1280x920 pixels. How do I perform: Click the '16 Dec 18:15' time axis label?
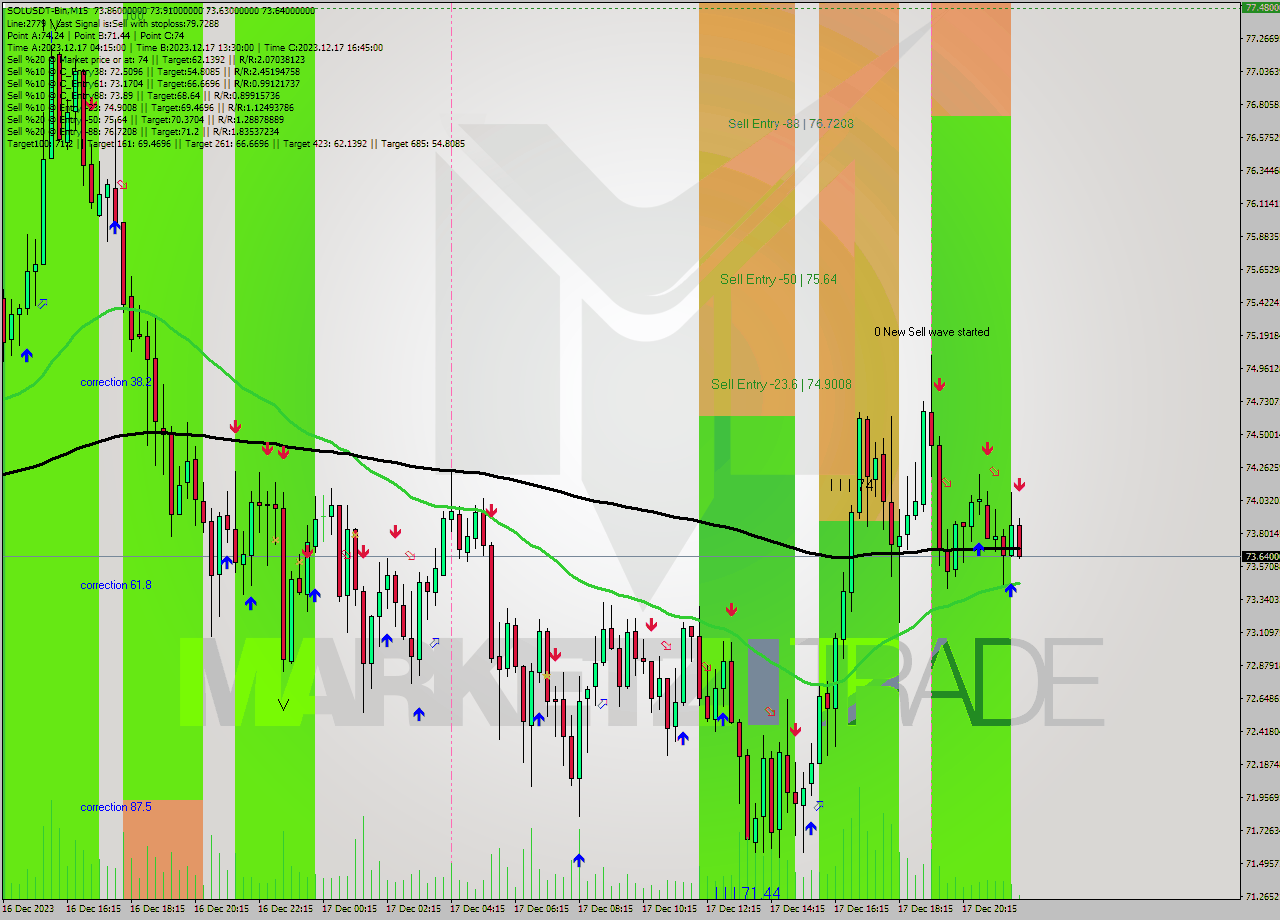click(157, 910)
